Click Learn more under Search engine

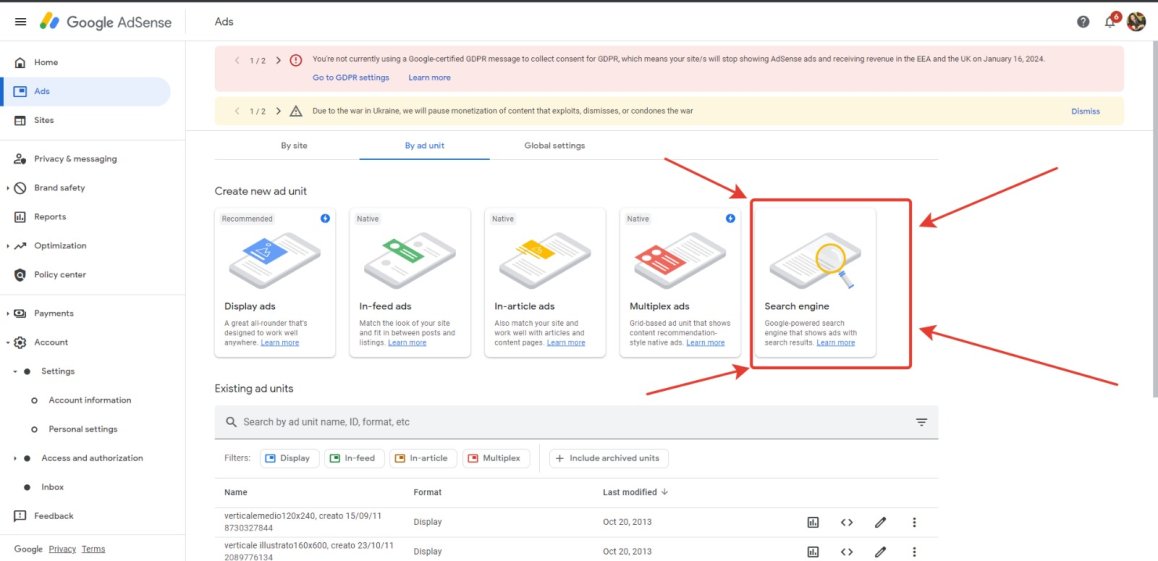point(836,343)
